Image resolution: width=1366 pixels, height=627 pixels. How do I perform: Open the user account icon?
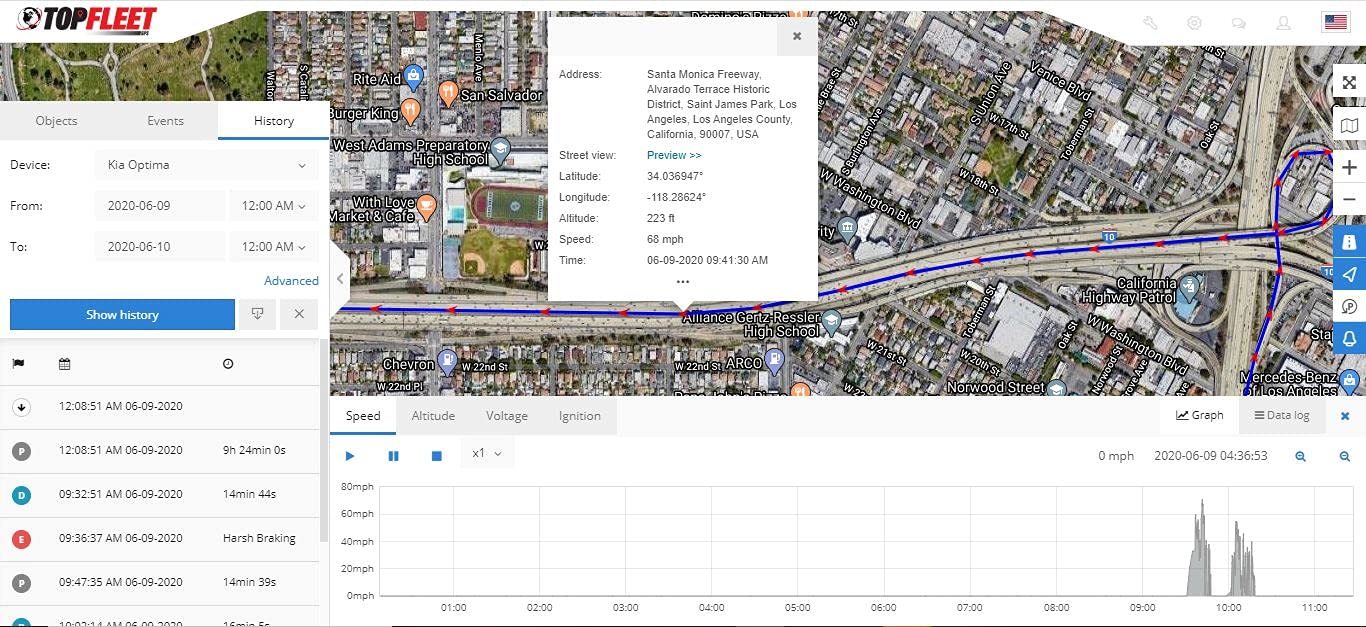click(x=1283, y=23)
